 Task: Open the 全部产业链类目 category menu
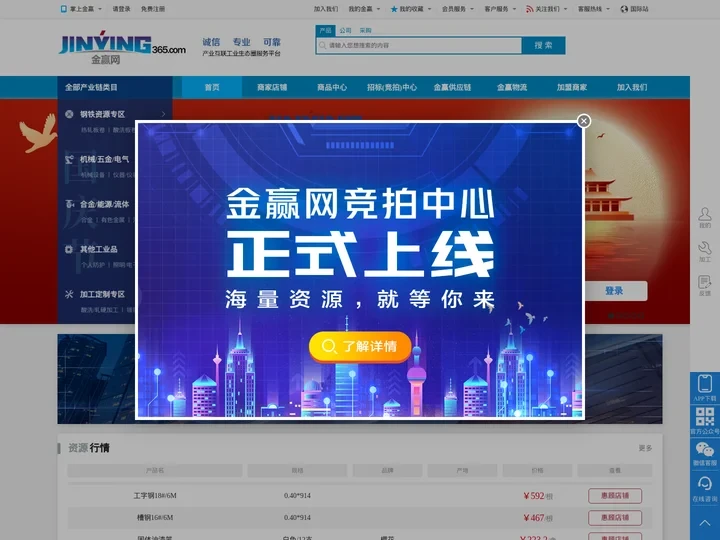[115, 87]
